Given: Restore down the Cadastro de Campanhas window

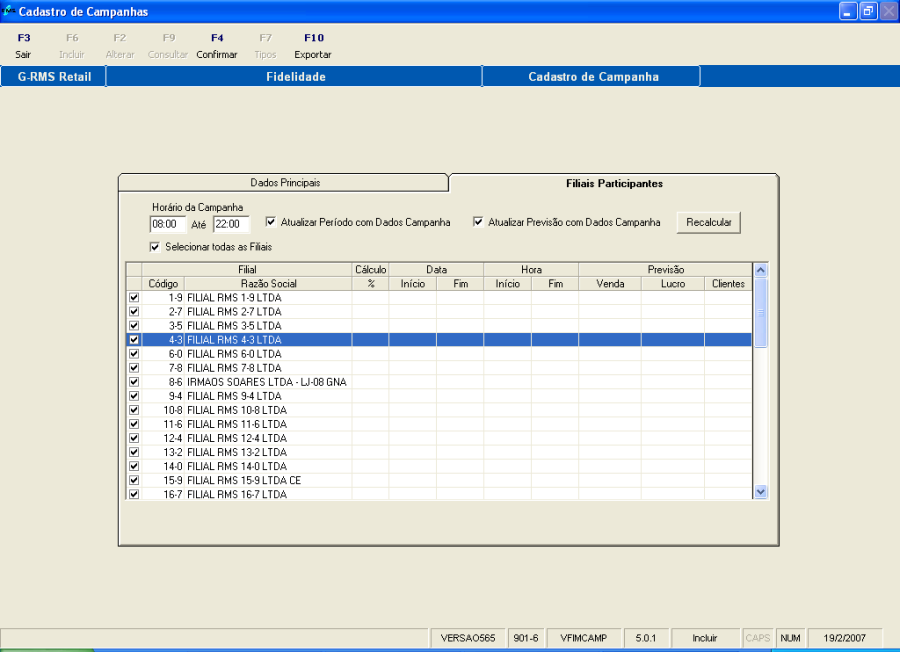Looking at the screenshot, I should point(868,11).
